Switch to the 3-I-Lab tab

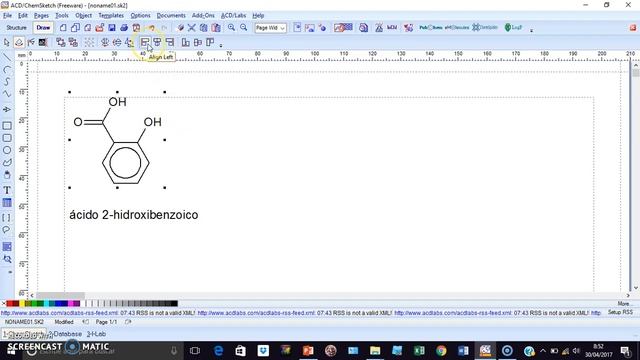click(x=96, y=334)
